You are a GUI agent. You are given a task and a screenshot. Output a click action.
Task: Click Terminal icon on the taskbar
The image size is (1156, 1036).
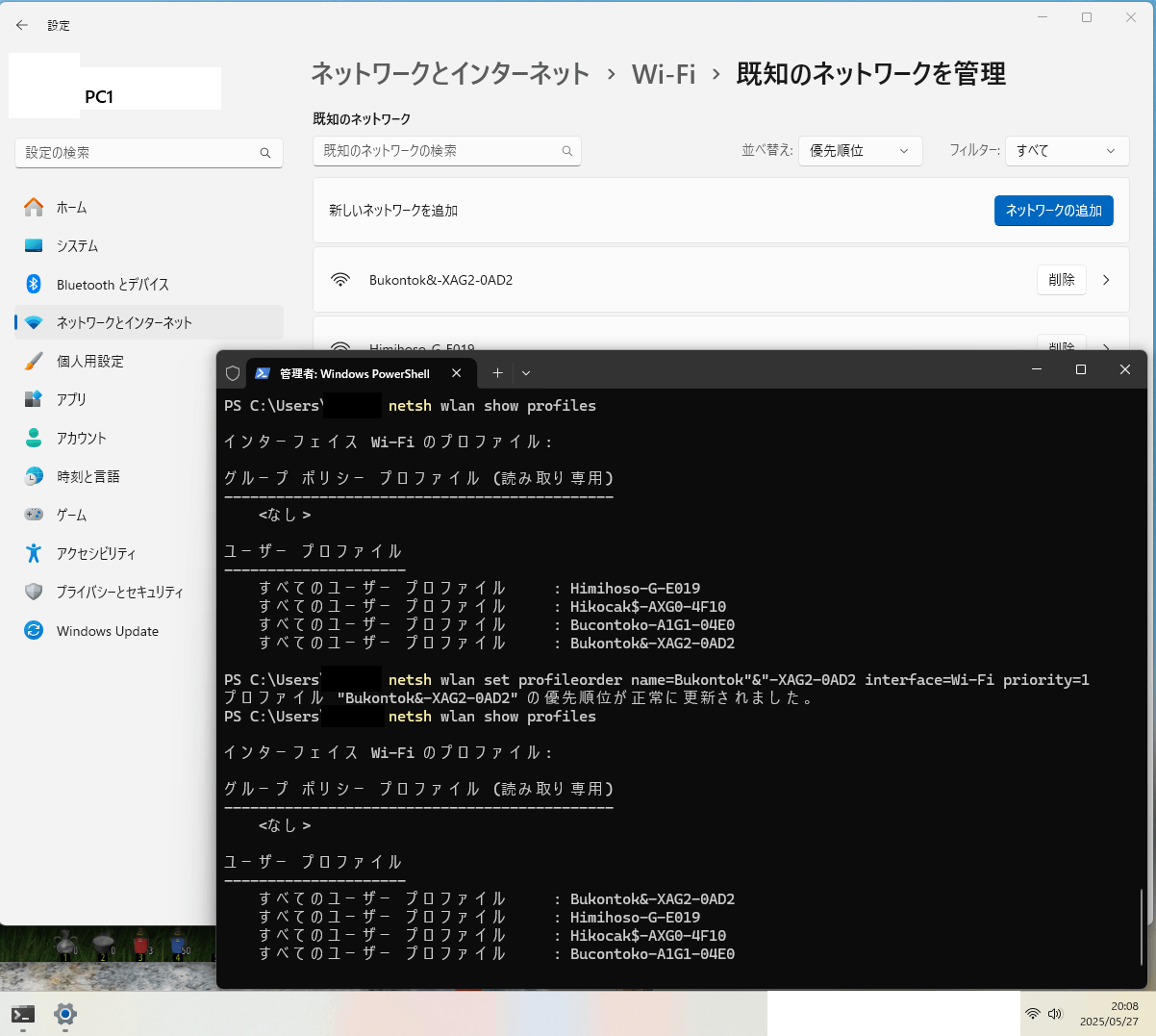point(23,1014)
